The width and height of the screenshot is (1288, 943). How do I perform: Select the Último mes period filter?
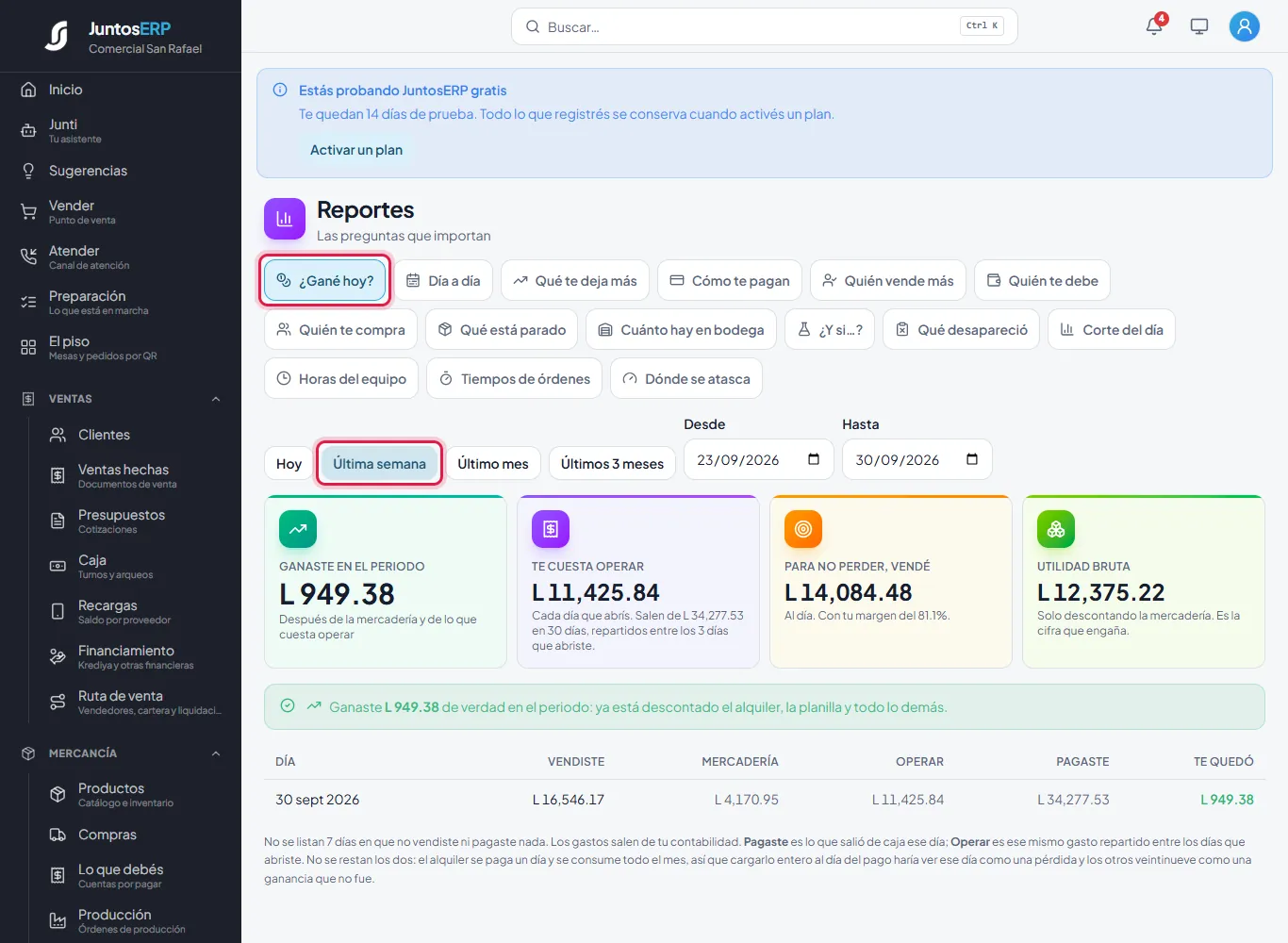[493, 464]
